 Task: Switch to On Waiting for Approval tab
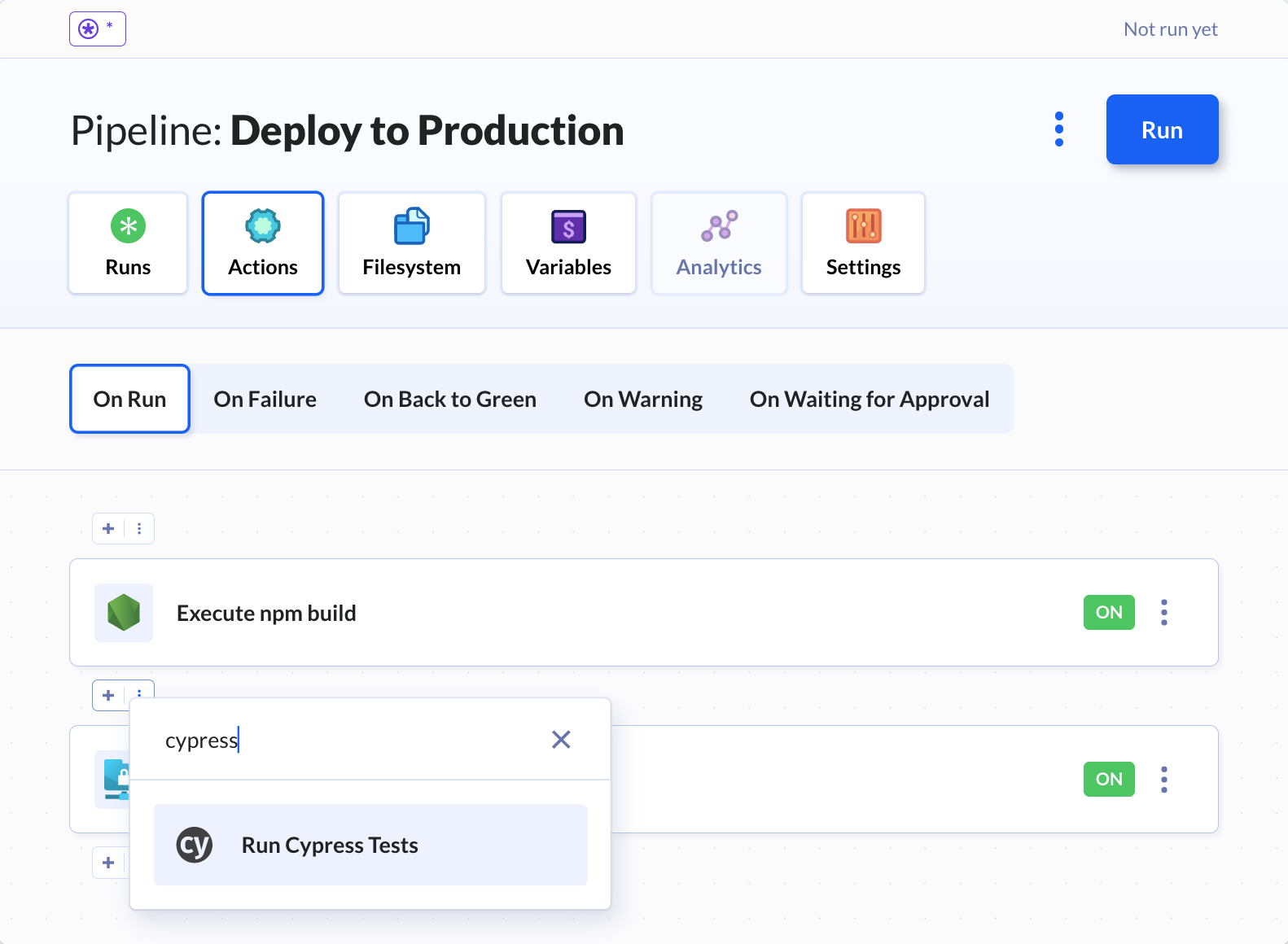click(870, 399)
